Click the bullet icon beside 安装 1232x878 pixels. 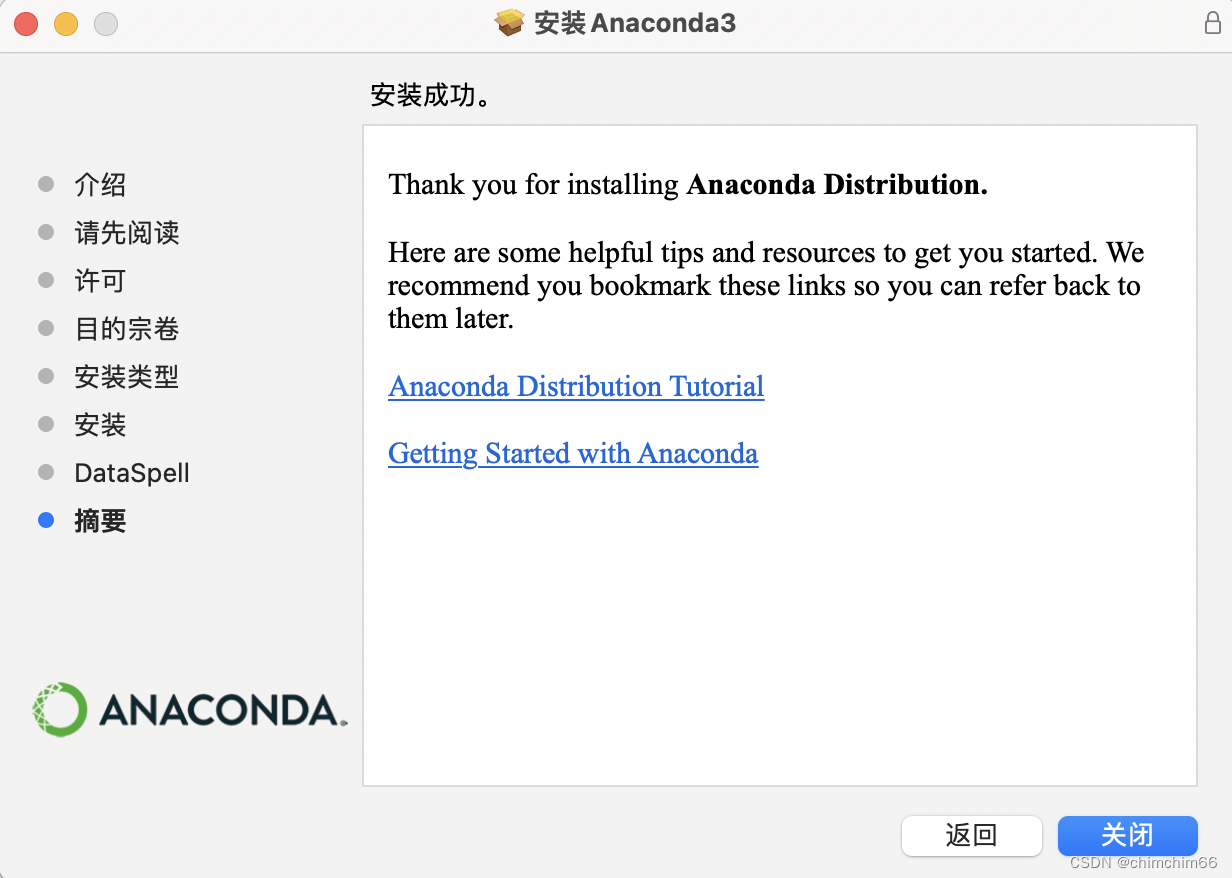coord(45,424)
